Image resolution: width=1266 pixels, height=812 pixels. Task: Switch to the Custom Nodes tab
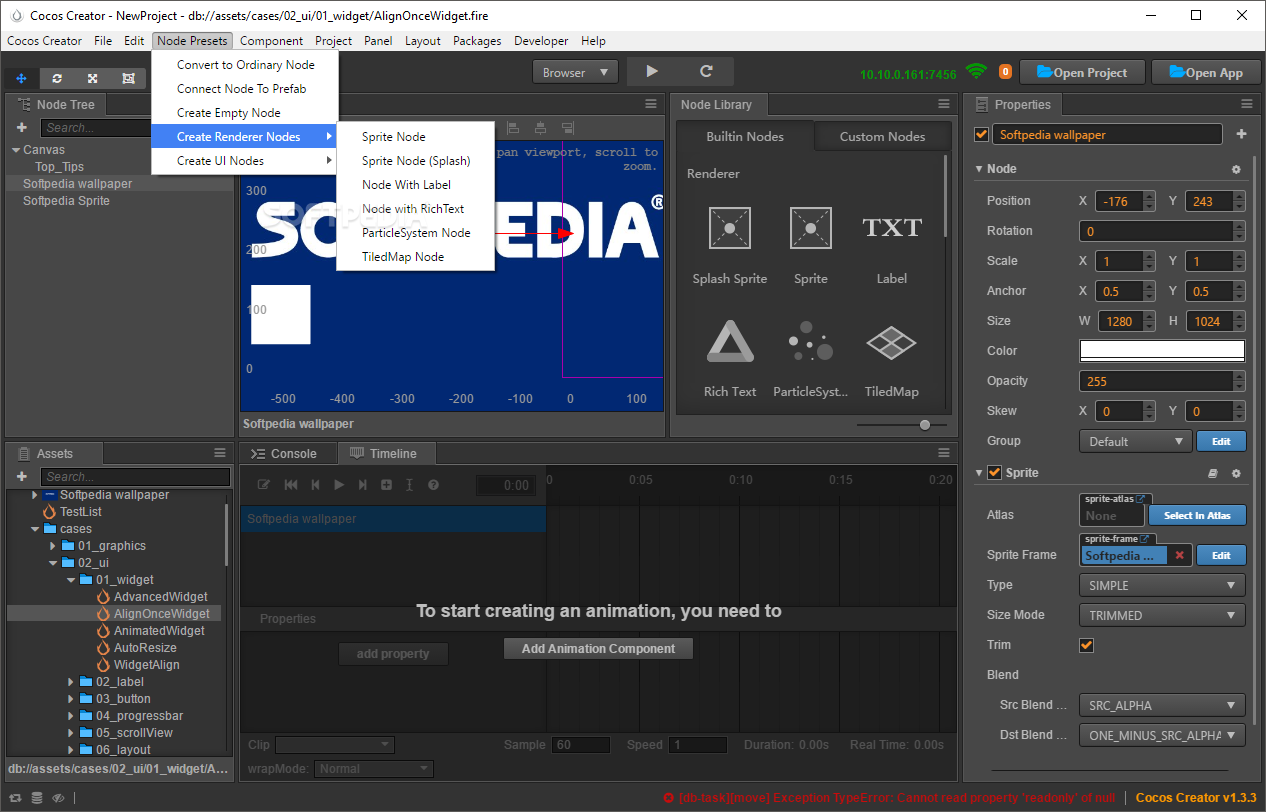pyautogui.click(x=882, y=136)
